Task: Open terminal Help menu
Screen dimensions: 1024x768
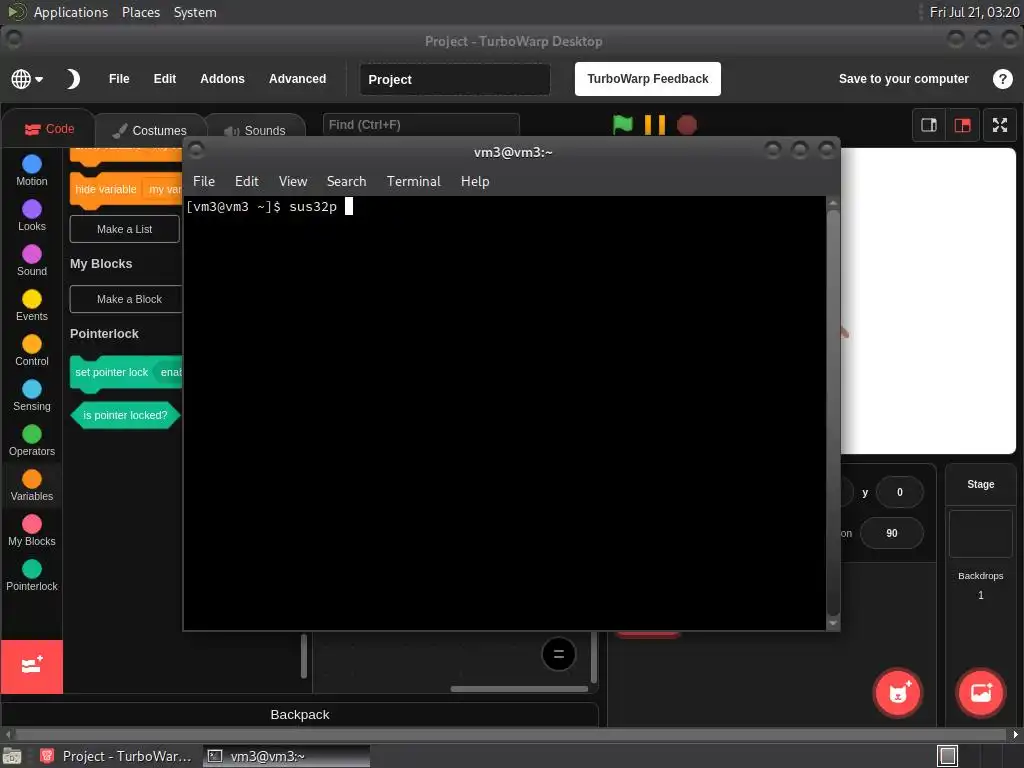Action: pyautogui.click(x=475, y=182)
